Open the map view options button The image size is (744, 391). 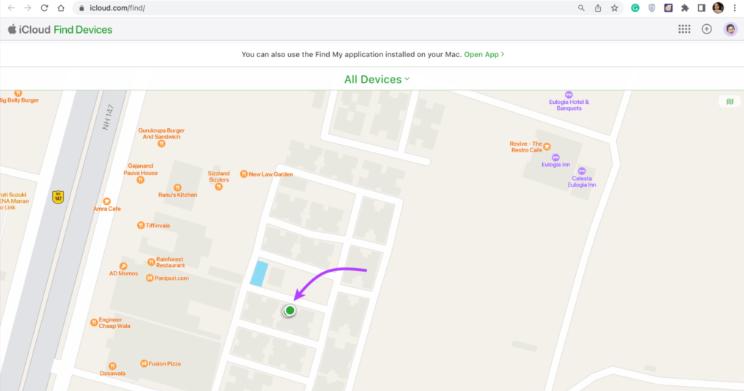point(730,102)
